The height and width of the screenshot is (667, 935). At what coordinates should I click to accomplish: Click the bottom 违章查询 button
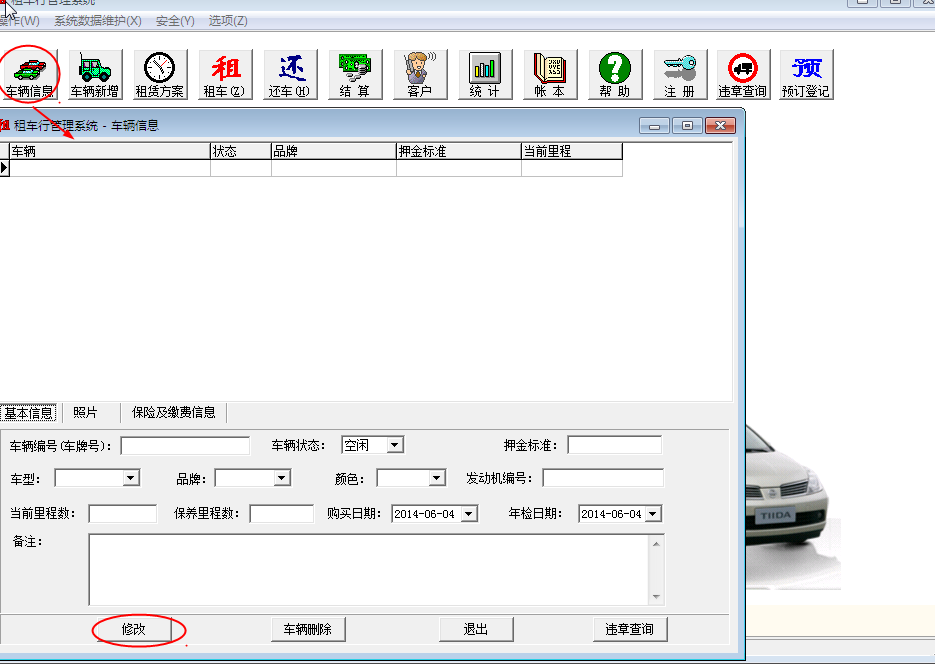coord(630,629)
